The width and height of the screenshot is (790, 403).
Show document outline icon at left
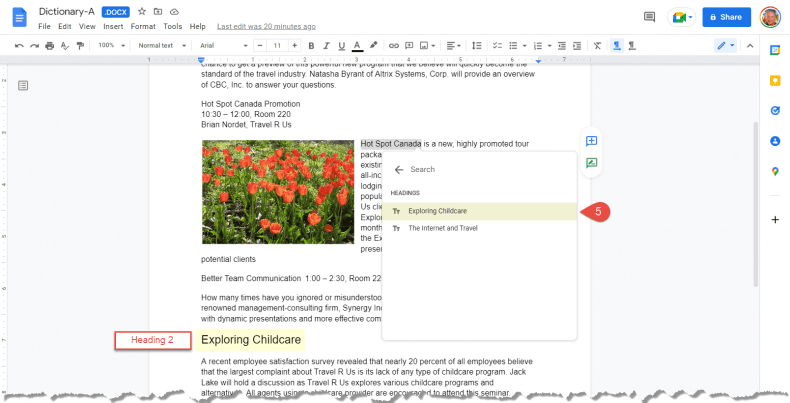coord(23,87)
